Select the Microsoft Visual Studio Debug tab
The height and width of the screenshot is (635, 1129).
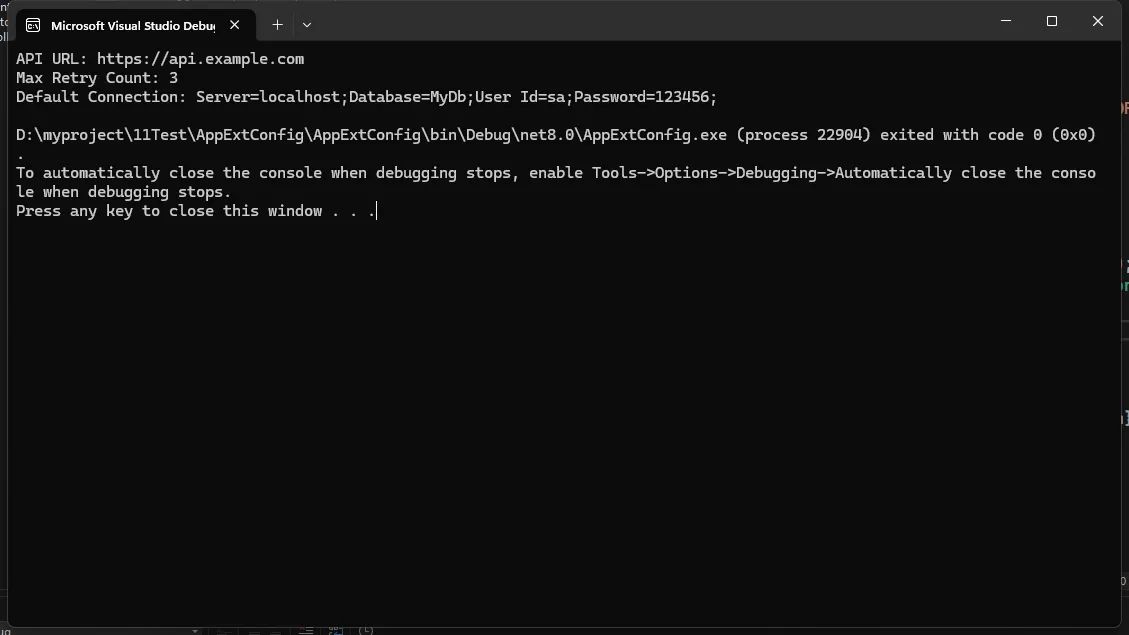[134, 25]
